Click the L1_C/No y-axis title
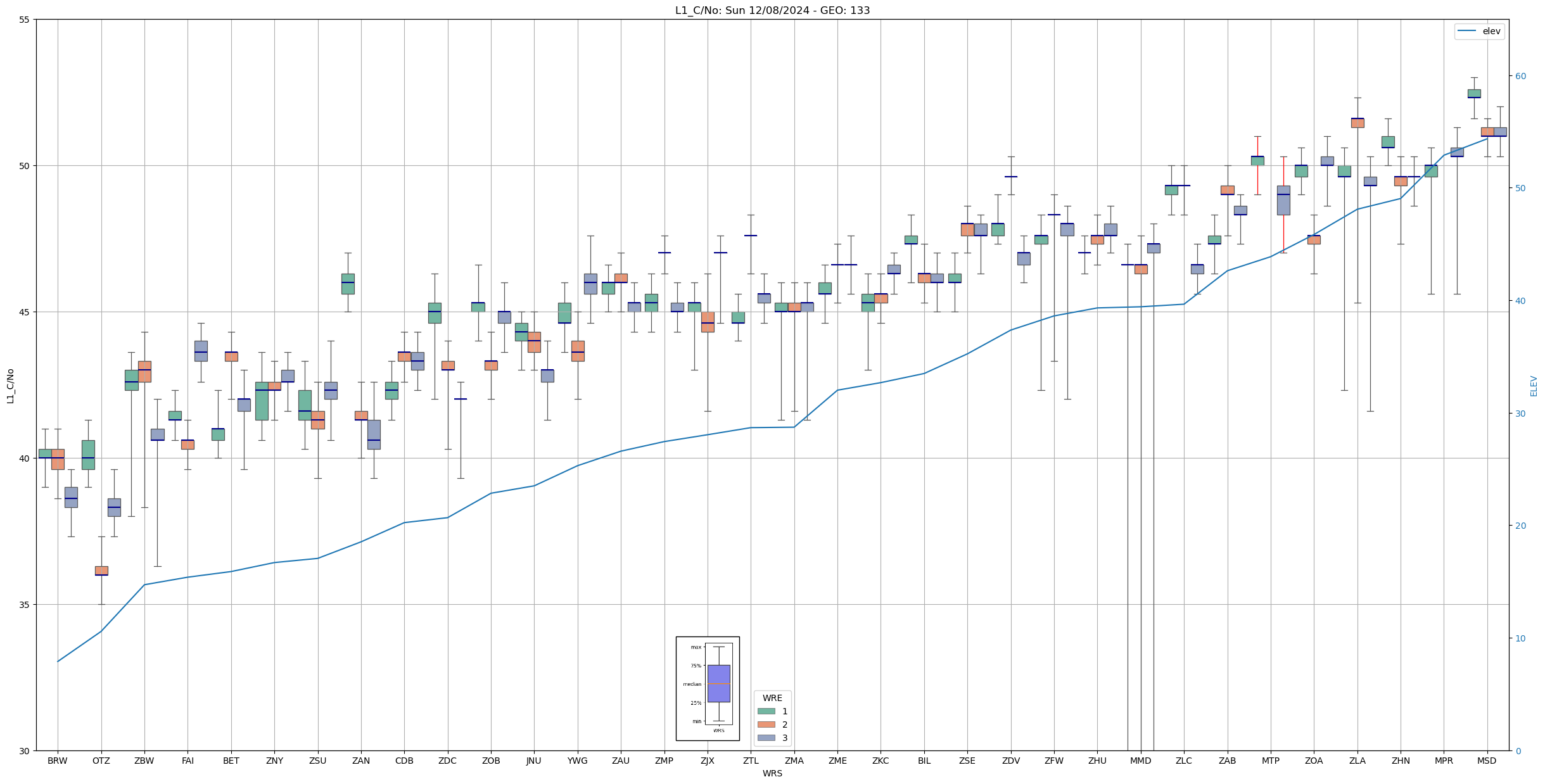This screenshot has height=784, width=1545. click(x=10, y=385)
